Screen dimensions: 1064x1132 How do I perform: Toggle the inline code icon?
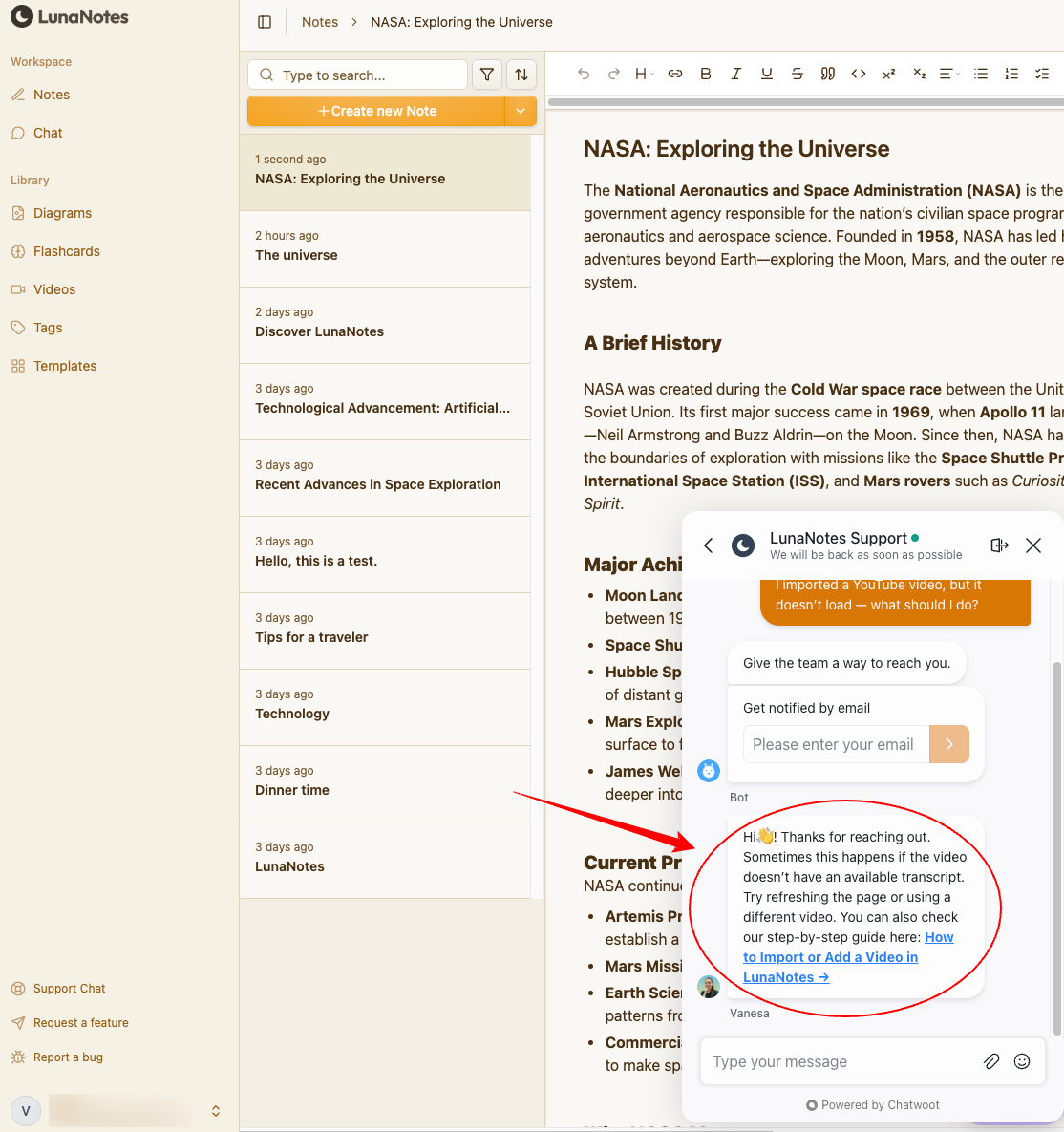pos(859,74)
